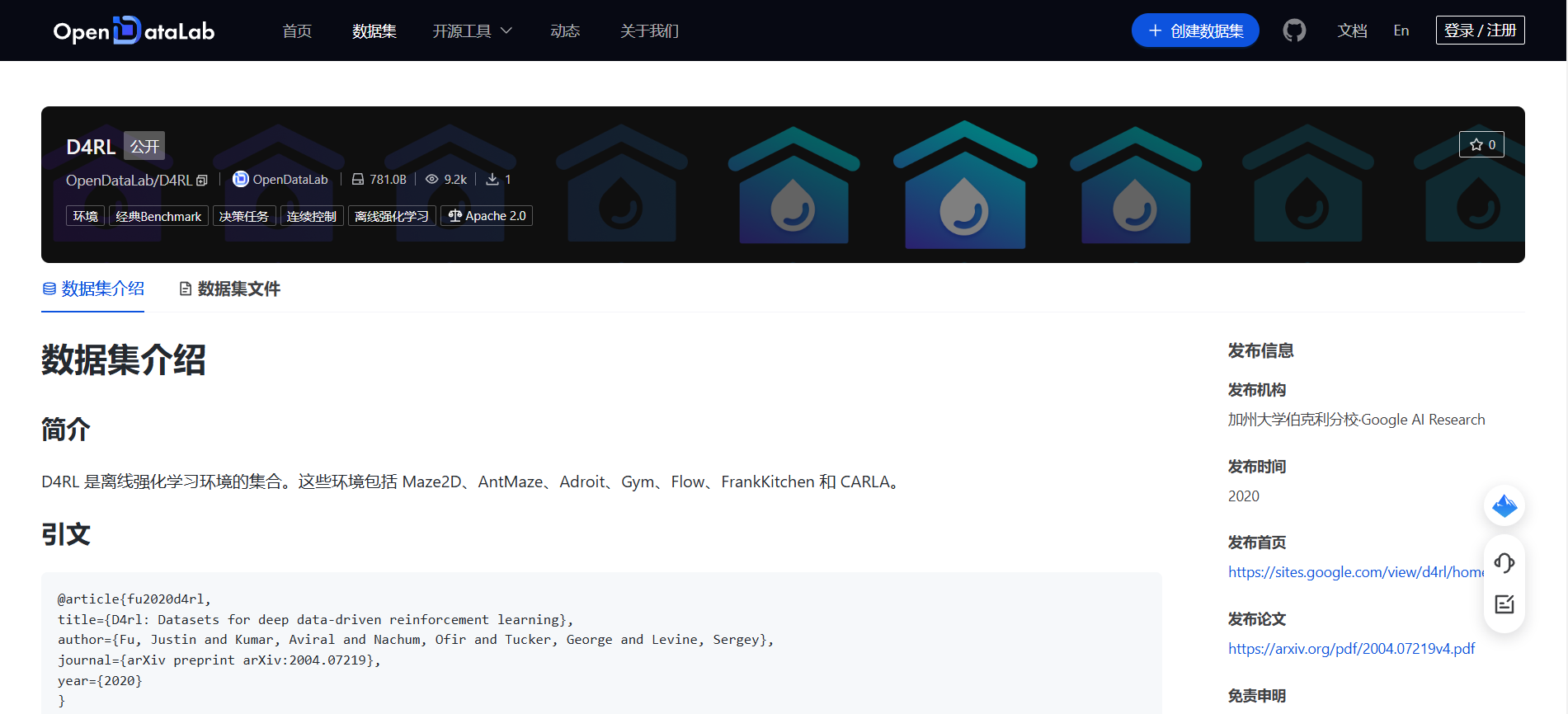Viewport: 1568px width, 714px height.
Task: Click the publisher text 加州大学伯克利分校·Google AI Research
Action: [x=1356, y=420]
